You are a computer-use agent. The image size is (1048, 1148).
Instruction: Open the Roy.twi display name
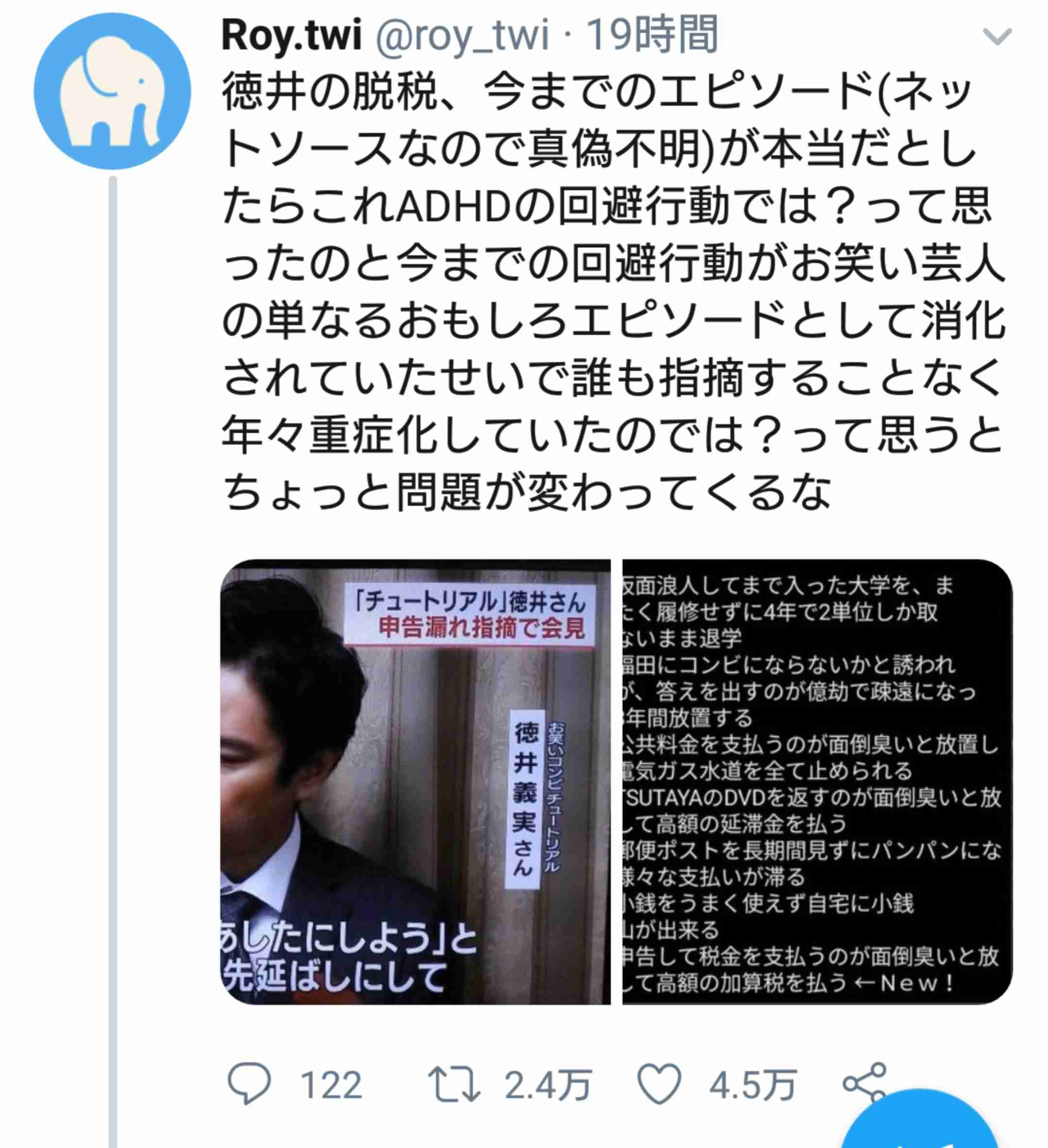click(291, 35)
